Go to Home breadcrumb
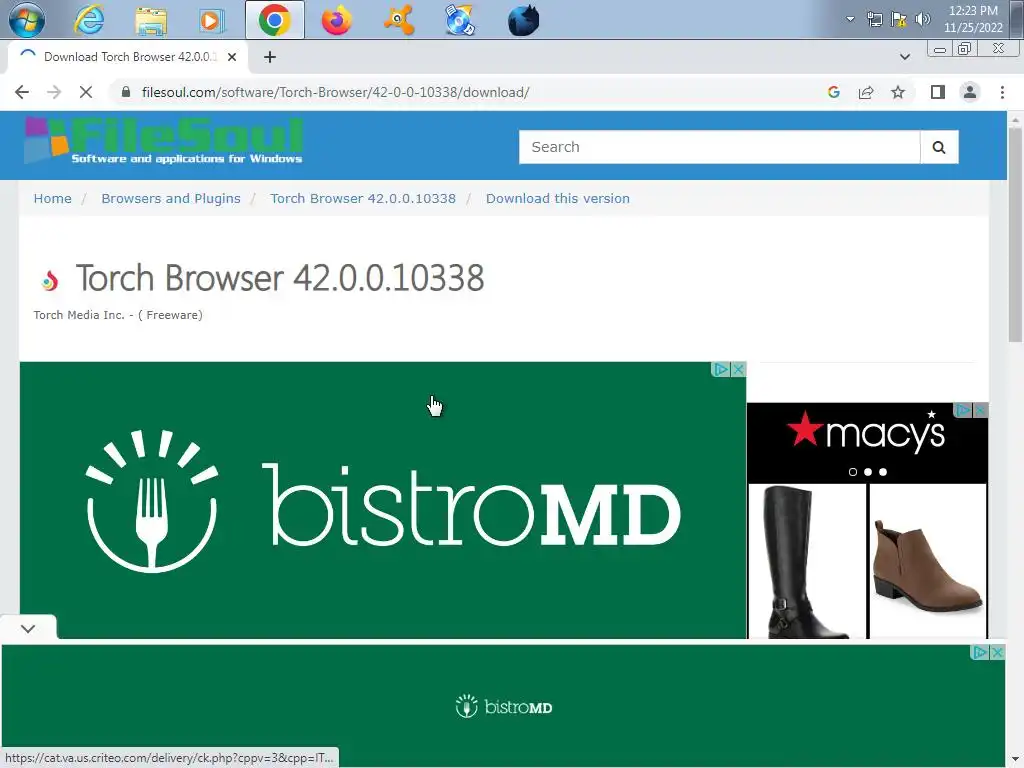 point(52,199)
